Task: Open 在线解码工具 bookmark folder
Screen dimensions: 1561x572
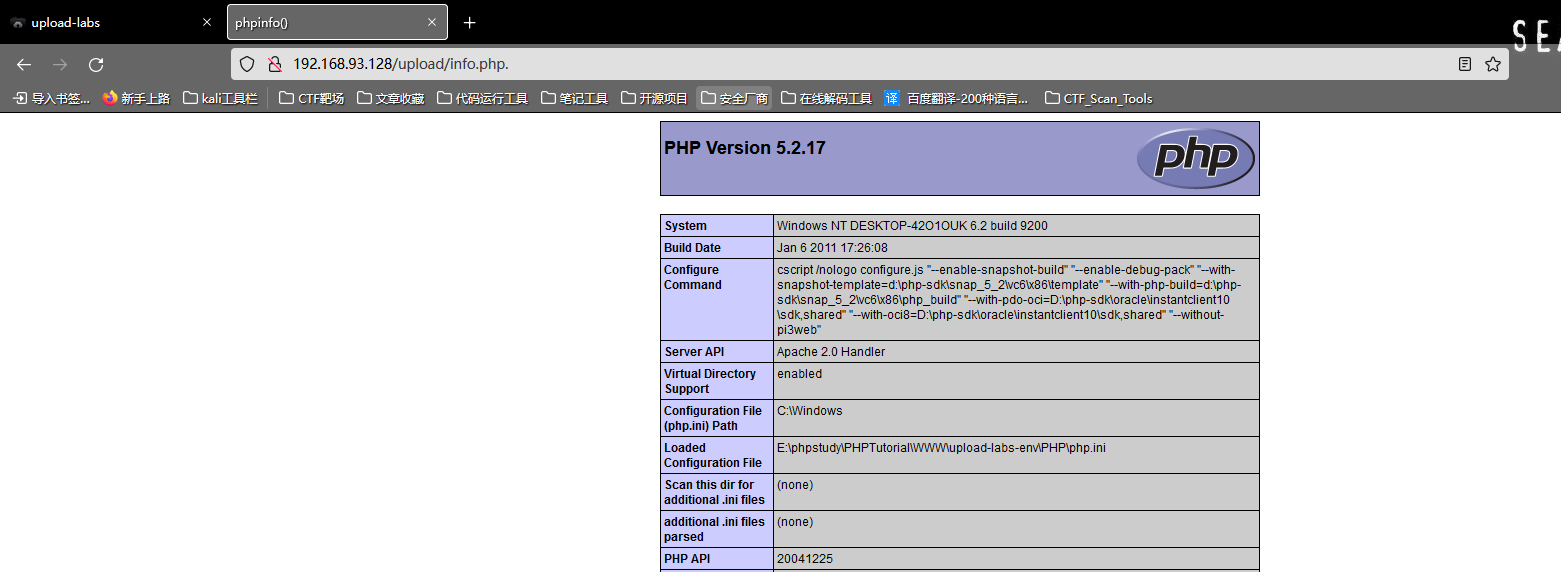Action: tap(827, 98)
